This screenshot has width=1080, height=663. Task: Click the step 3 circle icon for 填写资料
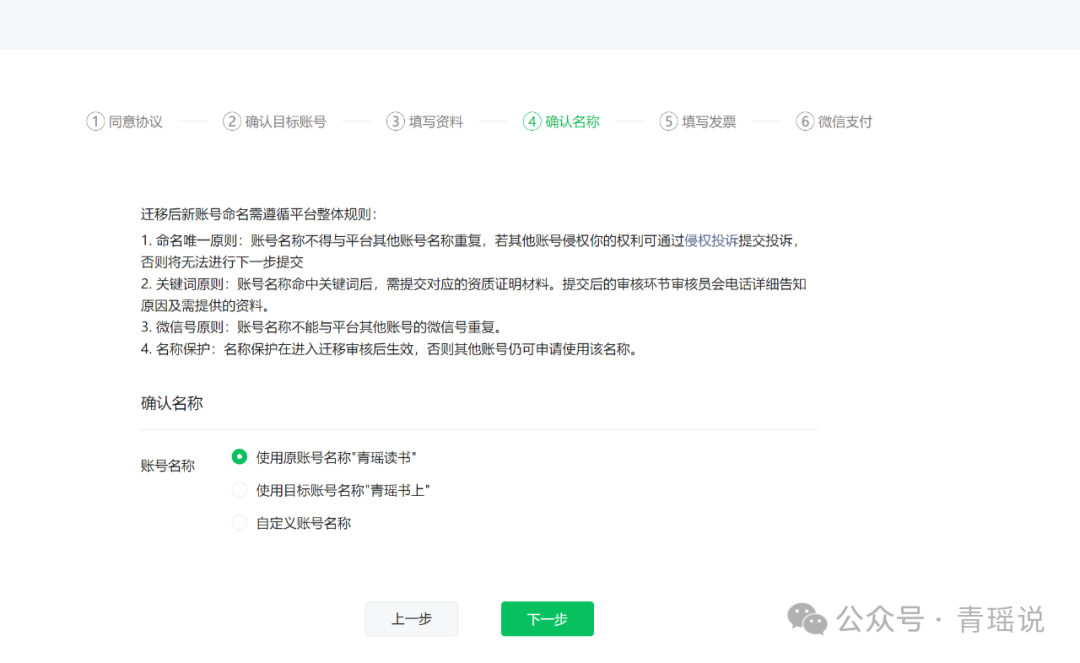click(394, 121)
